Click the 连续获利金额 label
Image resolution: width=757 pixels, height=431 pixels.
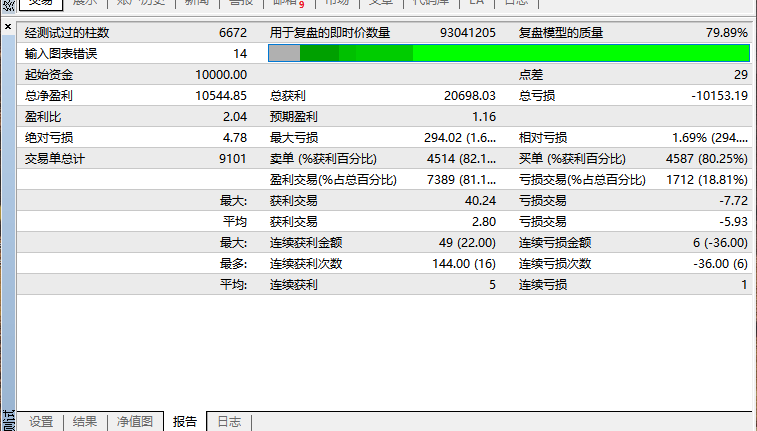[306, 243]
